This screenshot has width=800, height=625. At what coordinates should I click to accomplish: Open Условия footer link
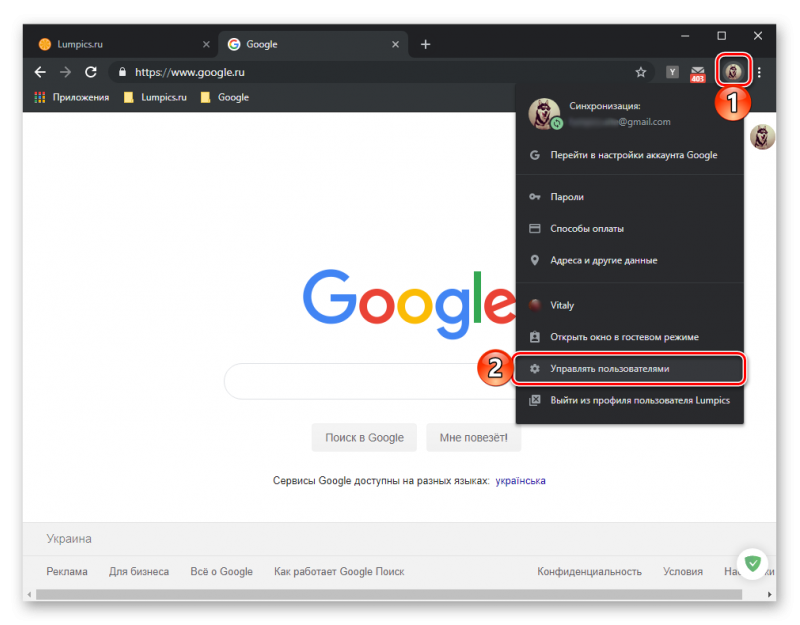pyautogui.click(x=683, y=571)
